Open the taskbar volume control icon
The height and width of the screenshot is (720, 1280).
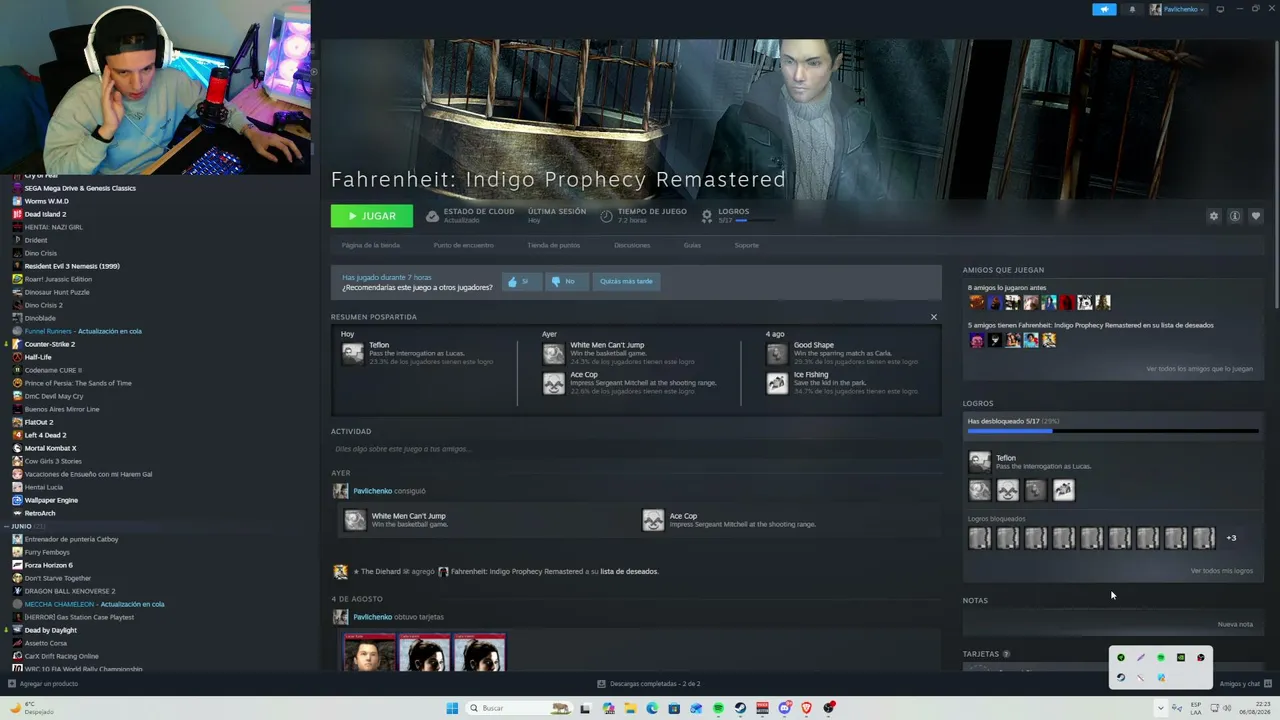1228,708
